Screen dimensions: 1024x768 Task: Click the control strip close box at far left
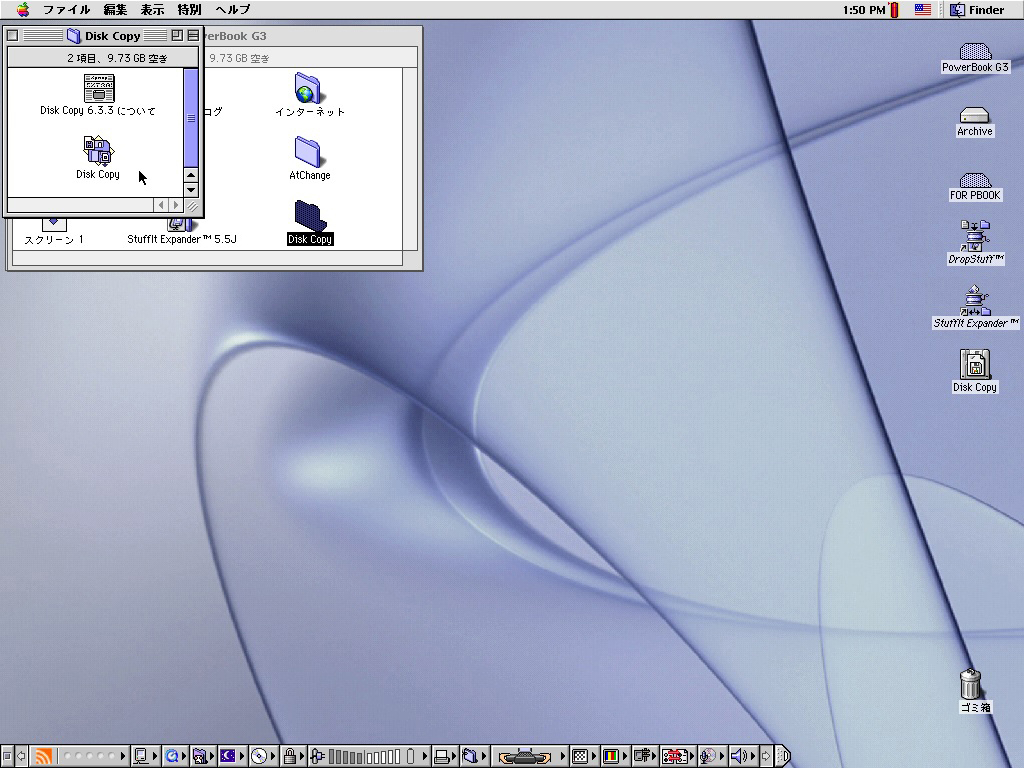coord(7,756)
